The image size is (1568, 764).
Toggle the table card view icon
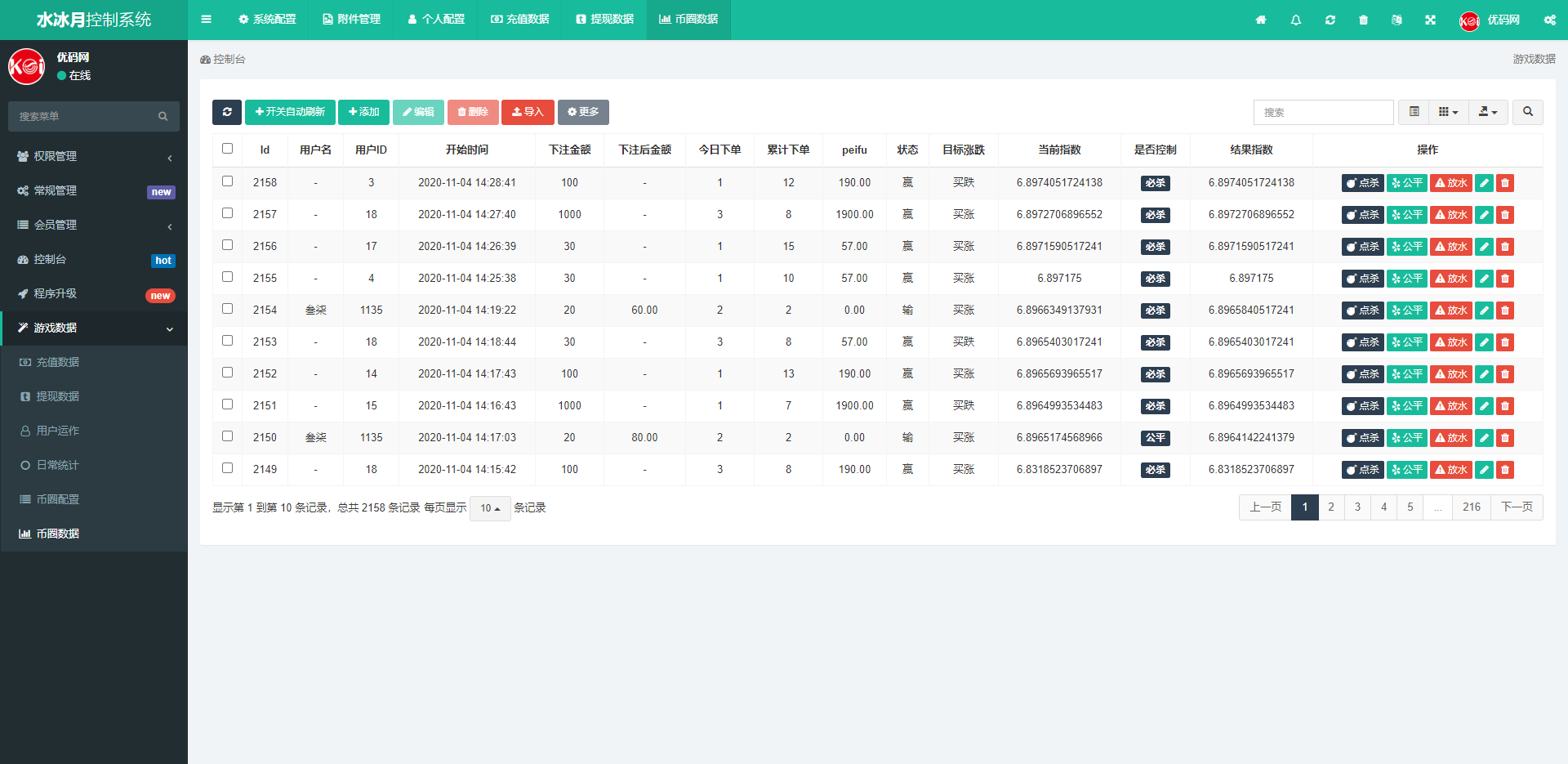[x=1414, y=112]
